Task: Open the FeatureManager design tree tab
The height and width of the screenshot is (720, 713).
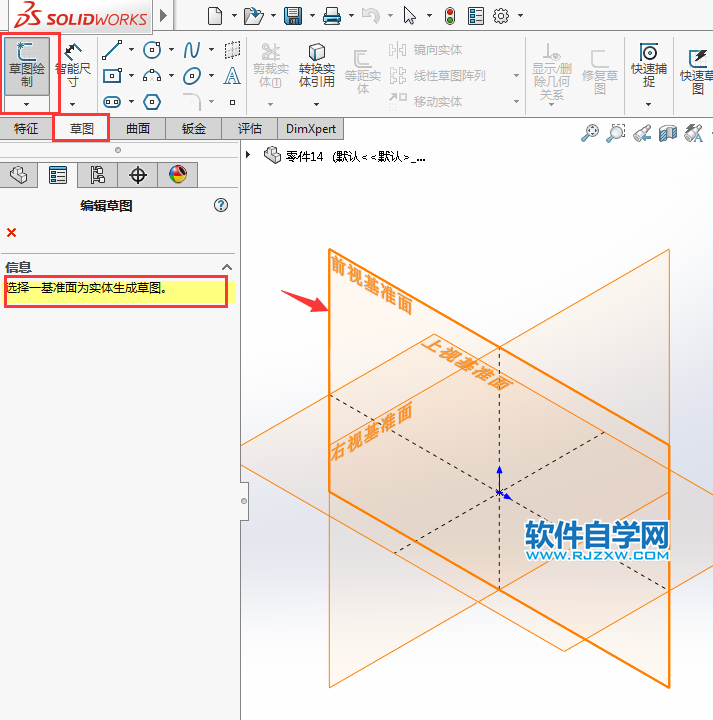Action: click(x=18, y=175)
